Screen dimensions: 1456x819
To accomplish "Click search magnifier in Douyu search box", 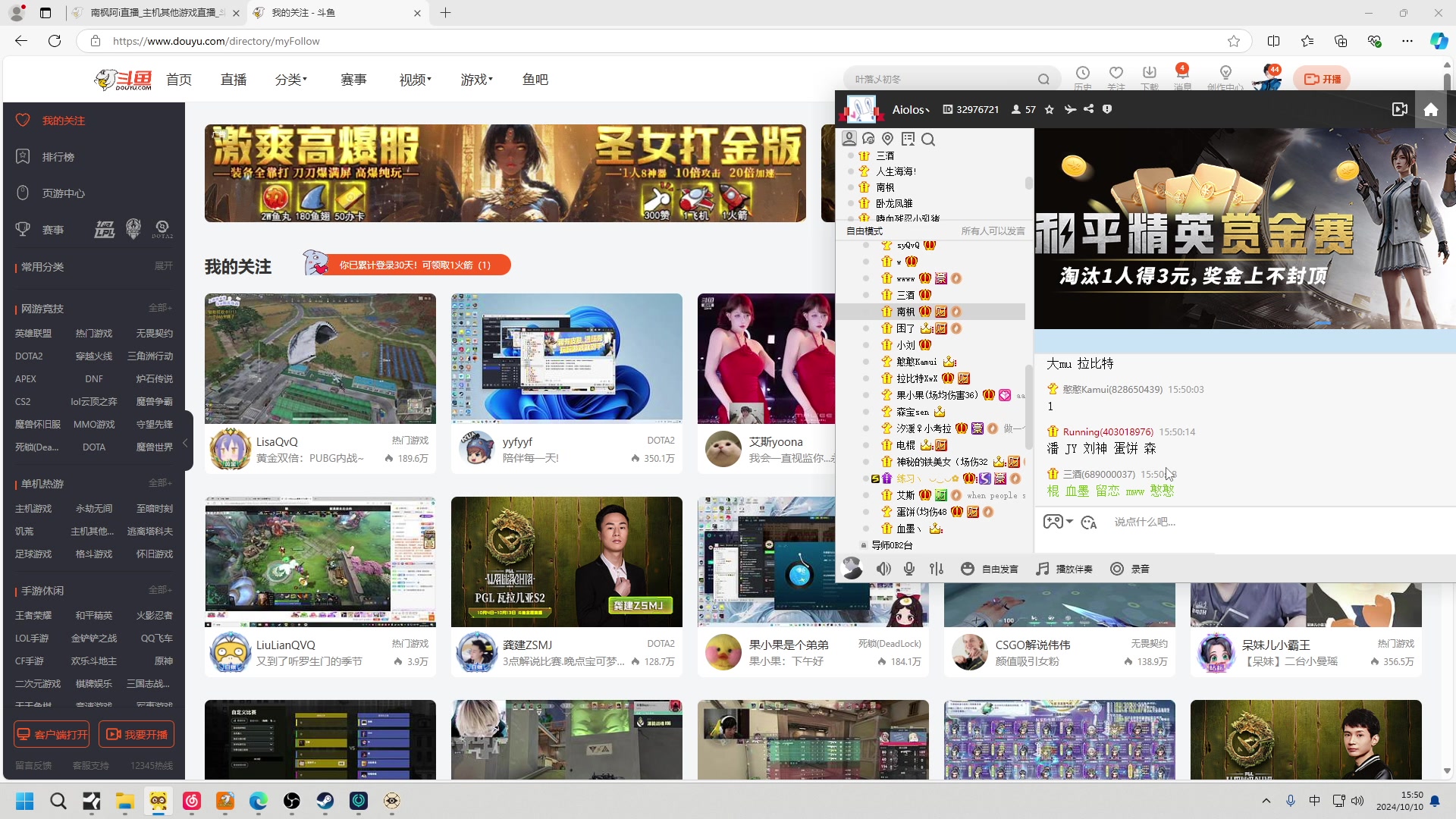I will pos(1044,79).
